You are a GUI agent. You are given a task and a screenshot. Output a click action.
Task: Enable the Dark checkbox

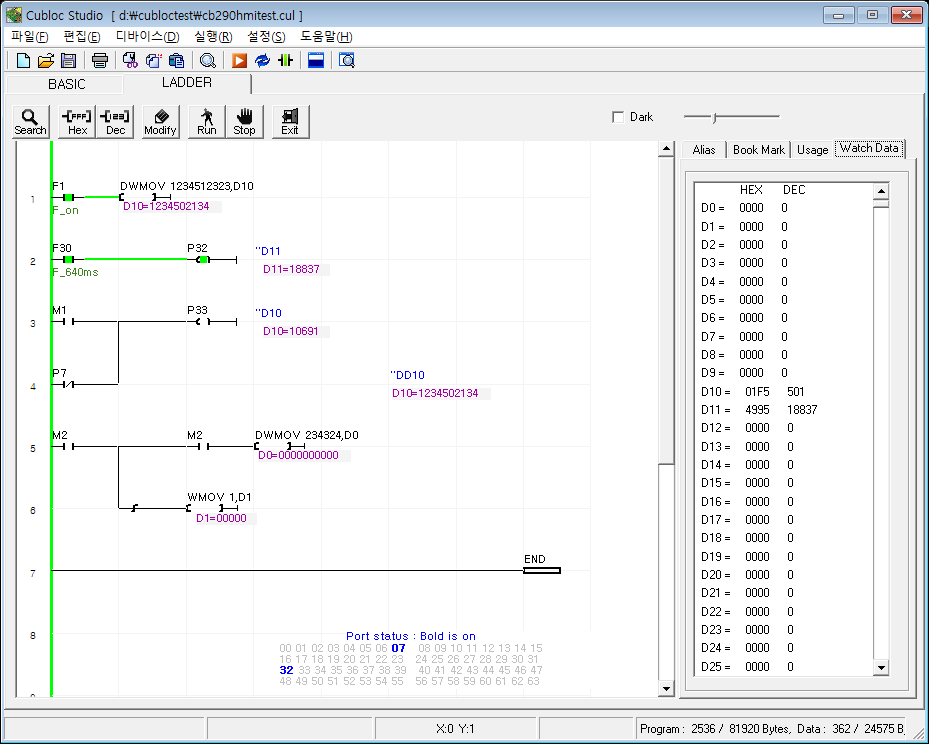(617, 117)
